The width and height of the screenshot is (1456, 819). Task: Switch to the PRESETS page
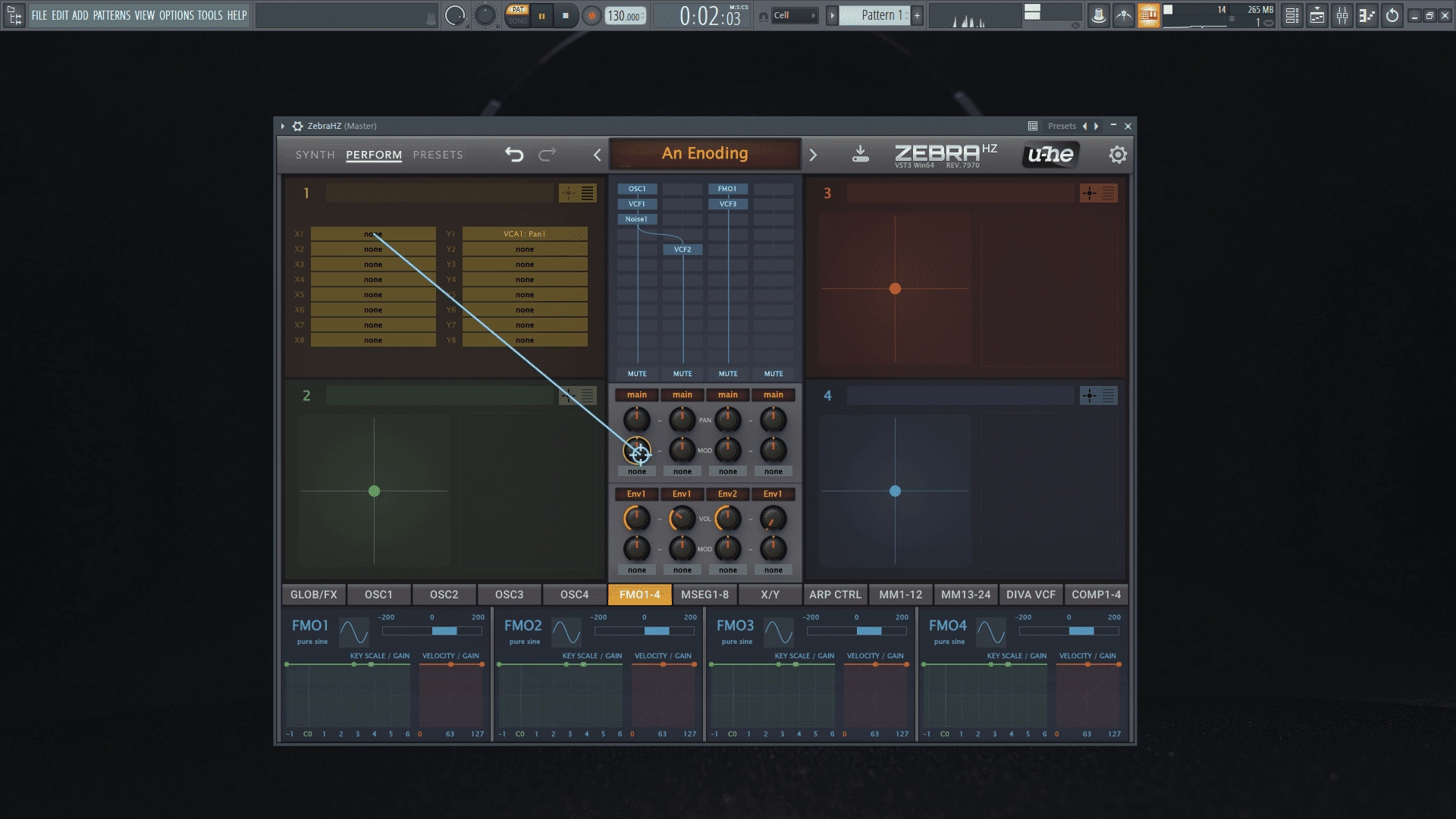pyautogui.click(x=438, y=155)
